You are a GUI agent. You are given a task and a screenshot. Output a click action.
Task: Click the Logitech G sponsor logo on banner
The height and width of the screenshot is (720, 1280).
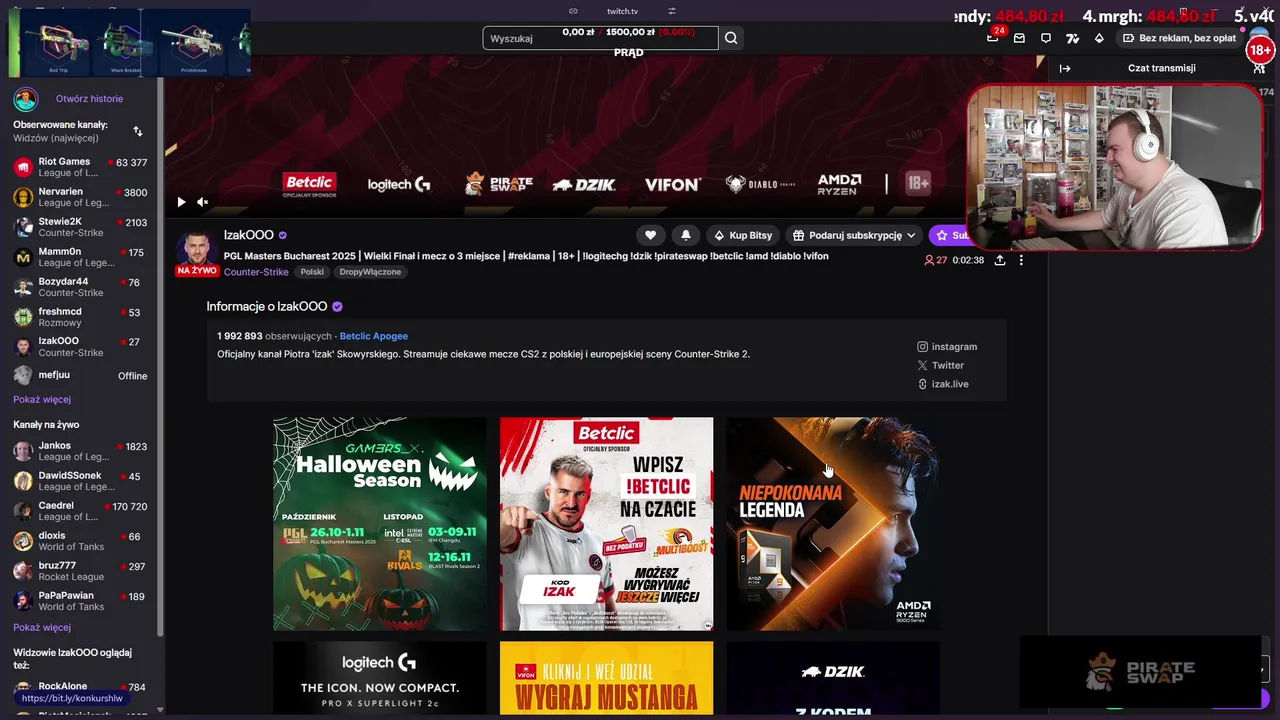(x=399, y=184)
